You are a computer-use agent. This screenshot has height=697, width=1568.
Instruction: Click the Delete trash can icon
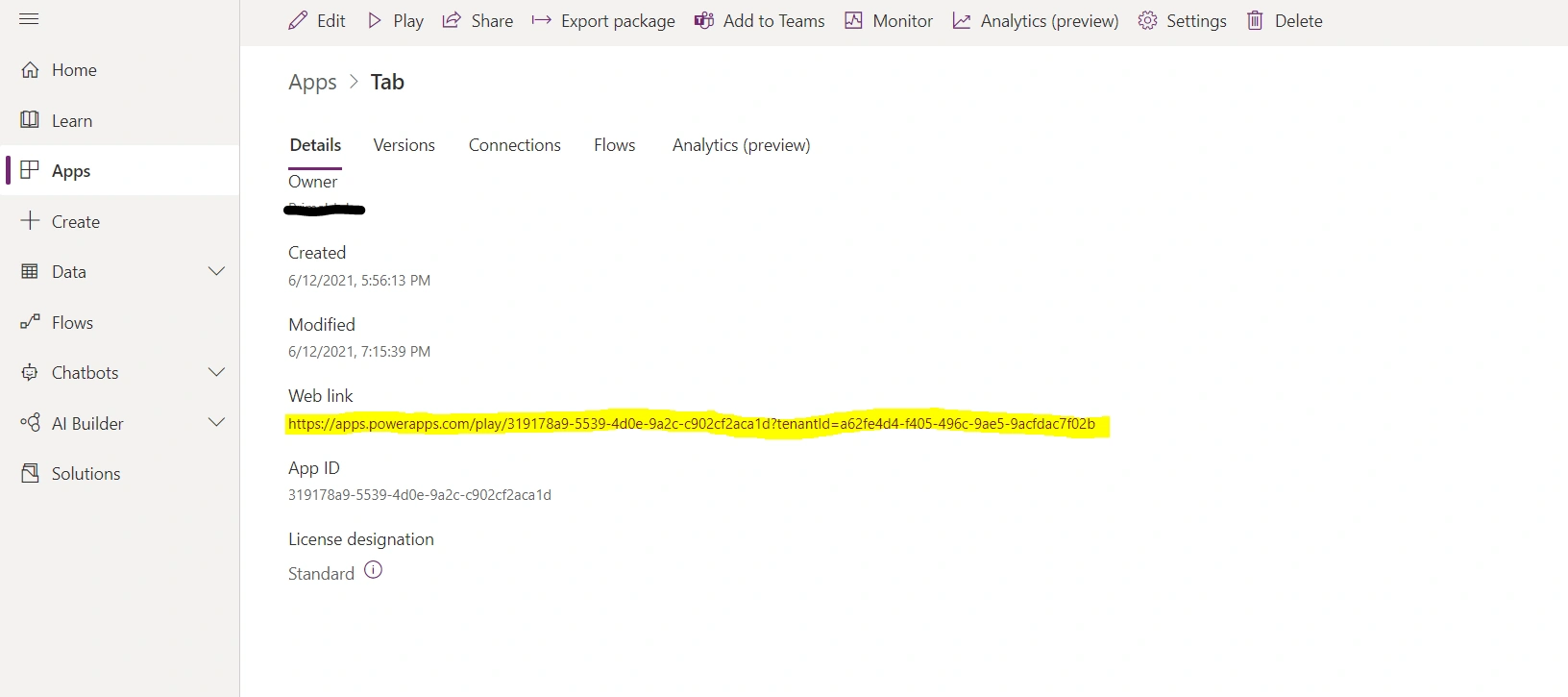click(1255, 20)
